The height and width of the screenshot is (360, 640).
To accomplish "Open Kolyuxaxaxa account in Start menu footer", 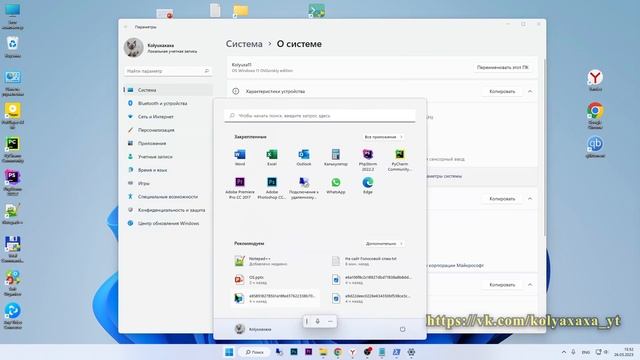I will pos(253,329).
